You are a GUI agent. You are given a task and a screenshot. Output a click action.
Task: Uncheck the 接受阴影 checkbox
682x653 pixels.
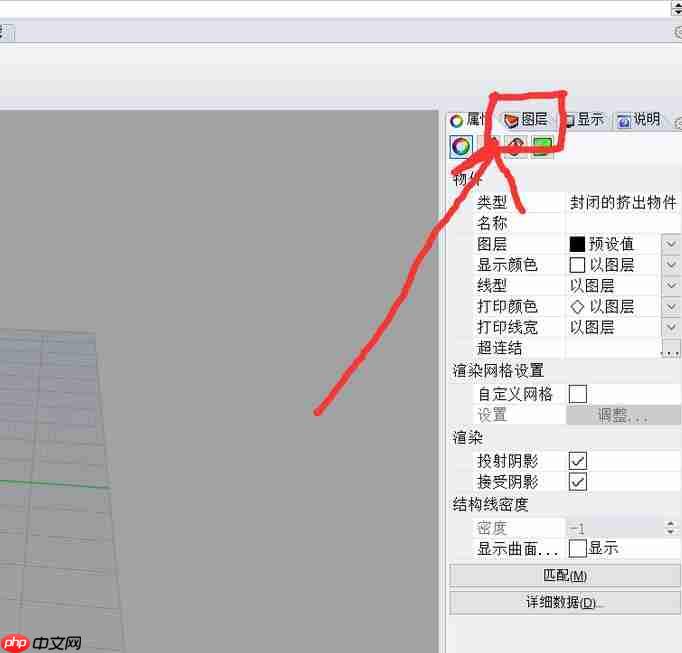pos(578,482)
